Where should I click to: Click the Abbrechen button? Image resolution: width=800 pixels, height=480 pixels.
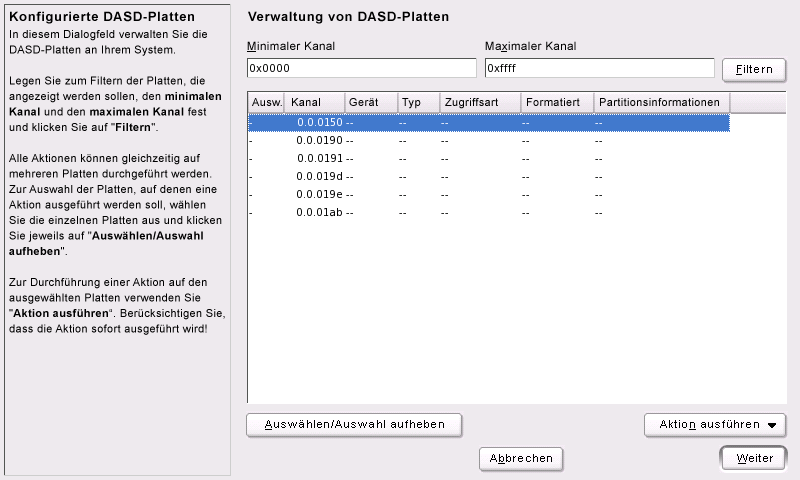click(x=521, y=458)
